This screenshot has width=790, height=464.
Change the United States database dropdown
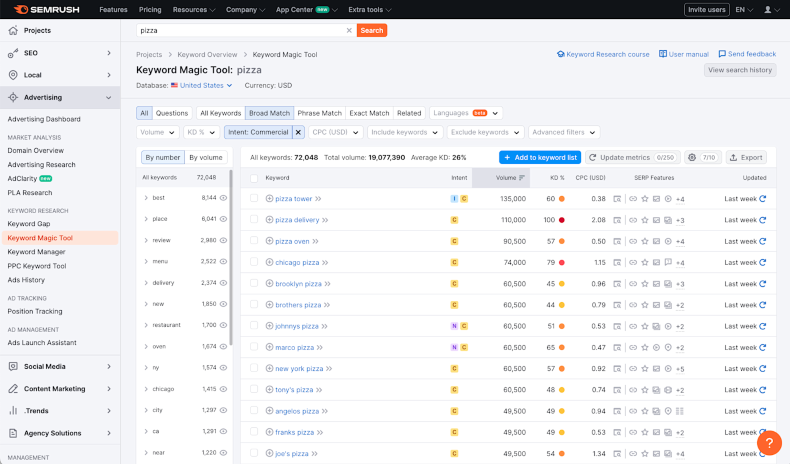201,85
